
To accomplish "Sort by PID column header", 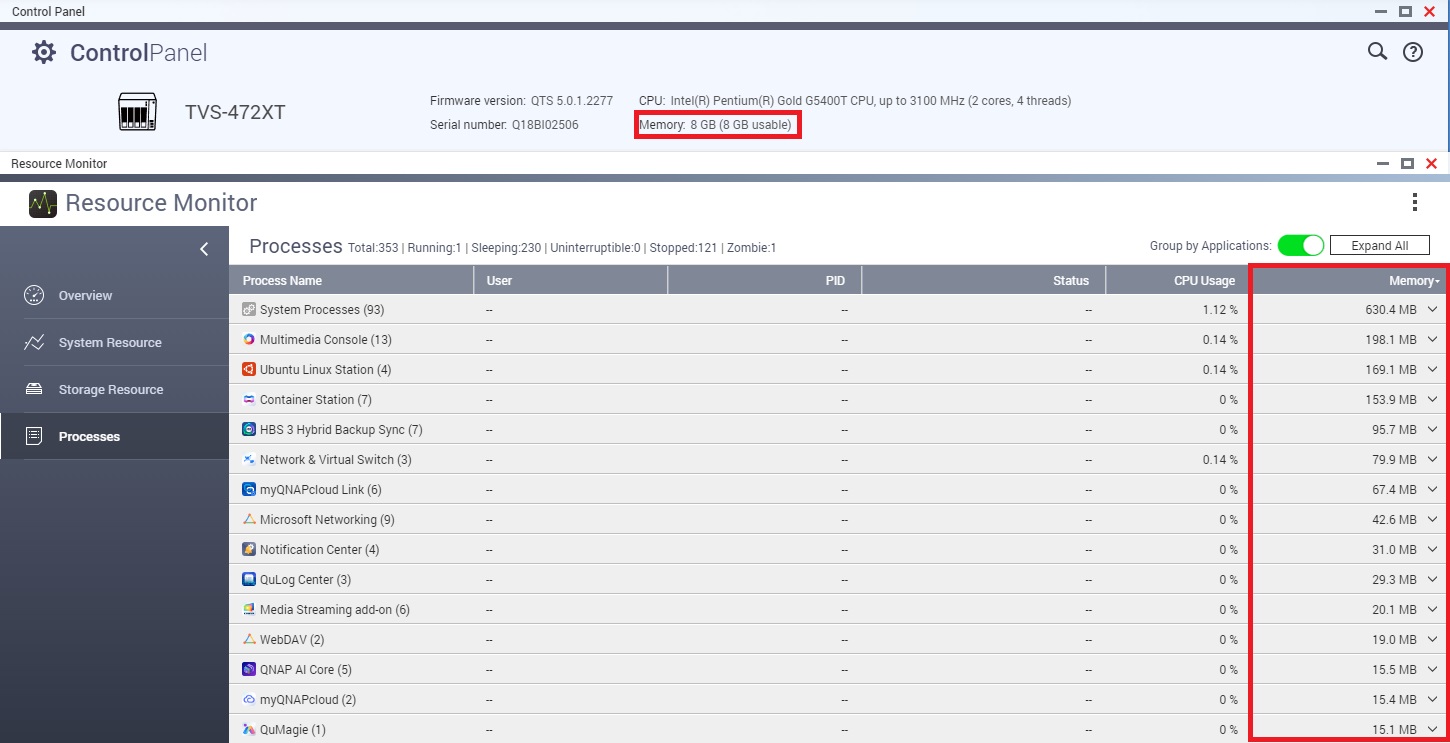I will click(x=764, y=281).
